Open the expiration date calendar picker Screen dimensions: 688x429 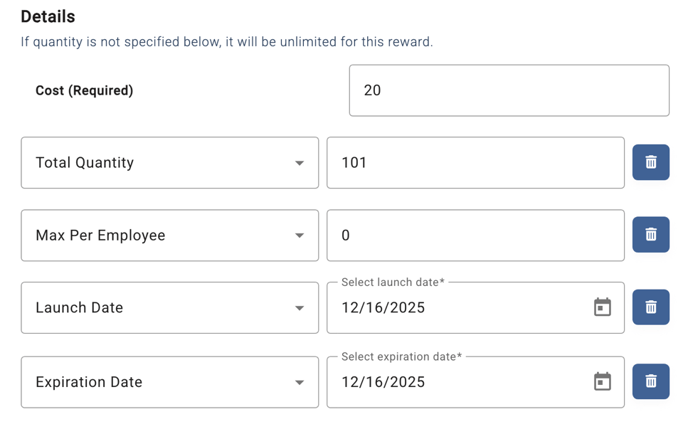coord(602,381)
